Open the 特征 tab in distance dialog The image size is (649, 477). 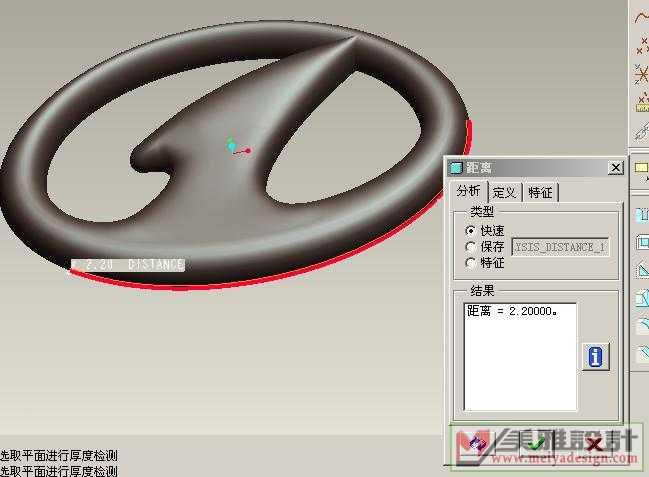(x=541, y=193)
